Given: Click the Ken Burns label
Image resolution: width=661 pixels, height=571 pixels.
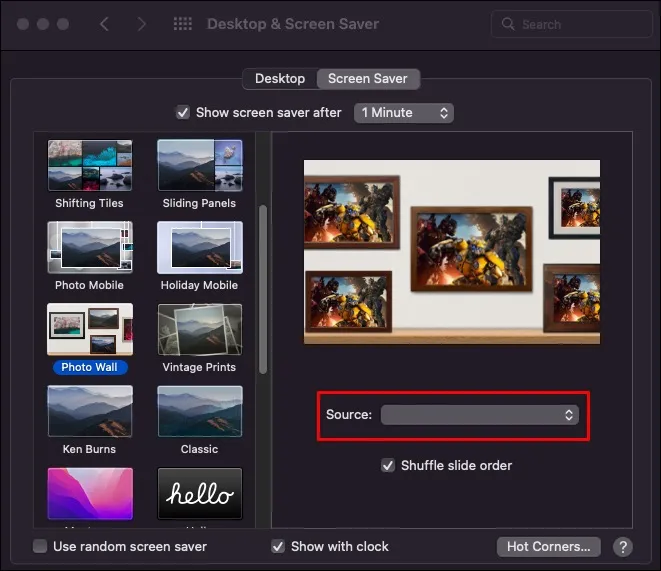Looking at the screenshot, I should coord(89,449).
